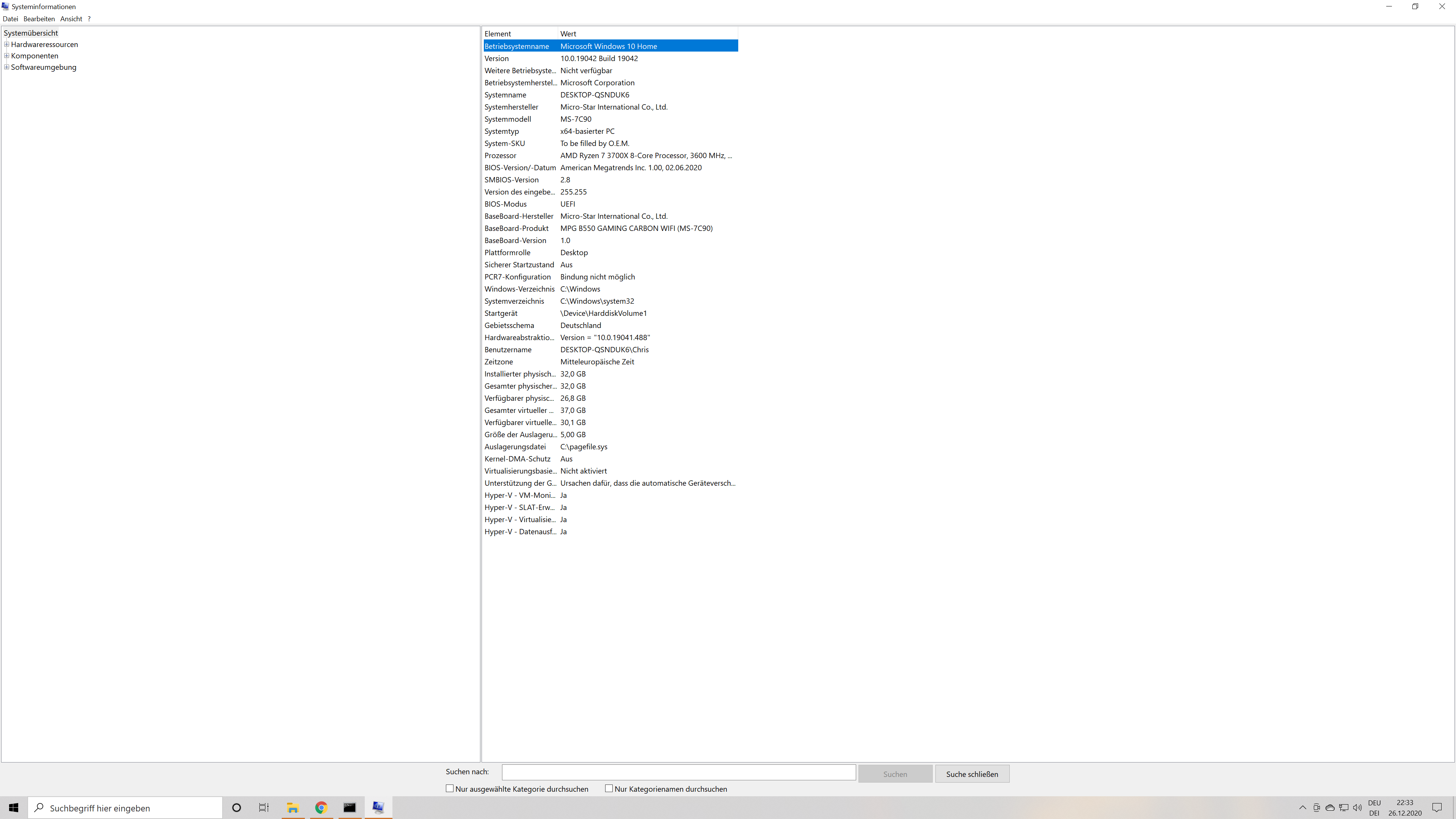Click the volume speaker tray icon

[x=1357, y=808]
